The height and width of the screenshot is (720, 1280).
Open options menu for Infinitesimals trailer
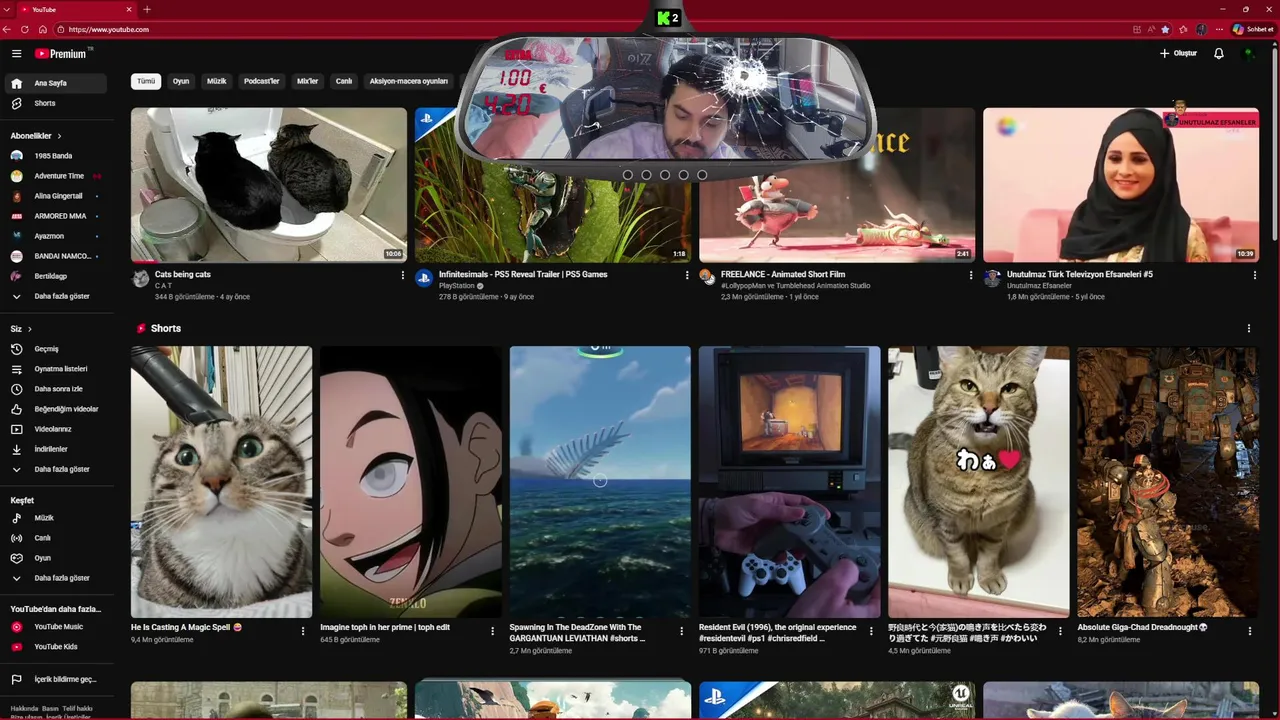[687, 275]
